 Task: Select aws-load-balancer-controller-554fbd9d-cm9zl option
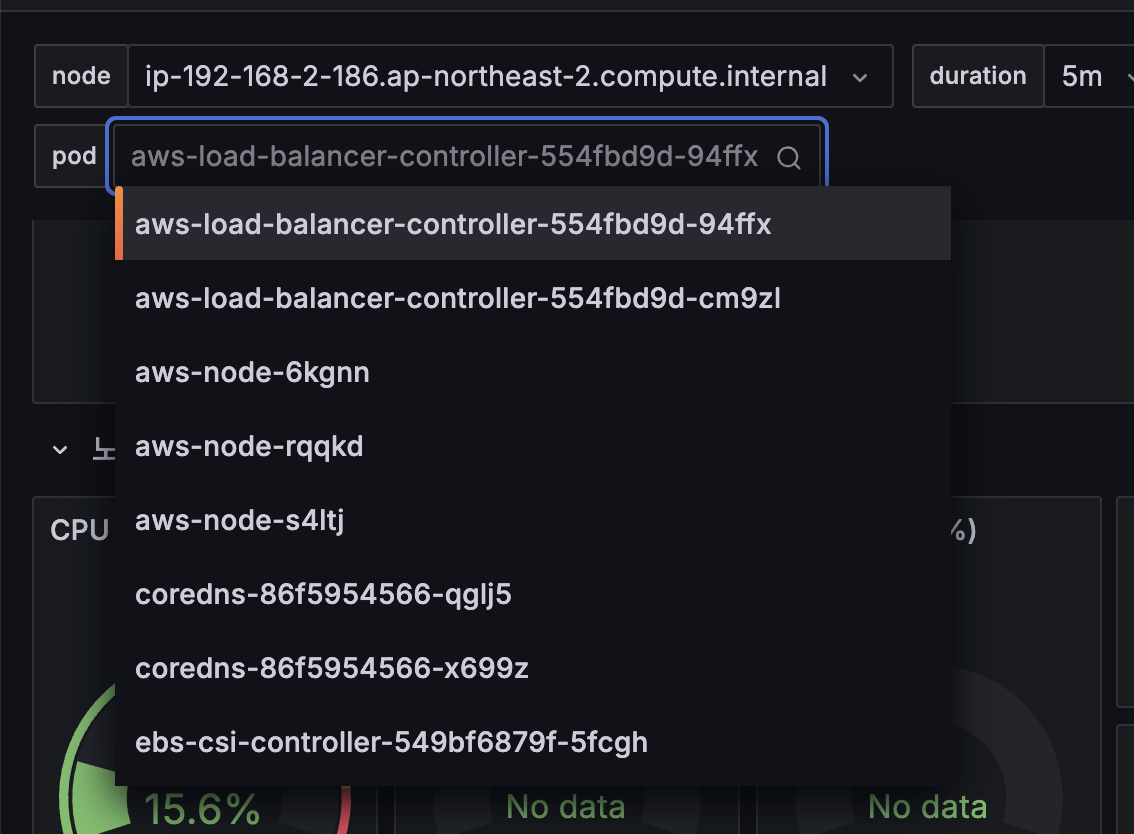(x=532, y=298)
